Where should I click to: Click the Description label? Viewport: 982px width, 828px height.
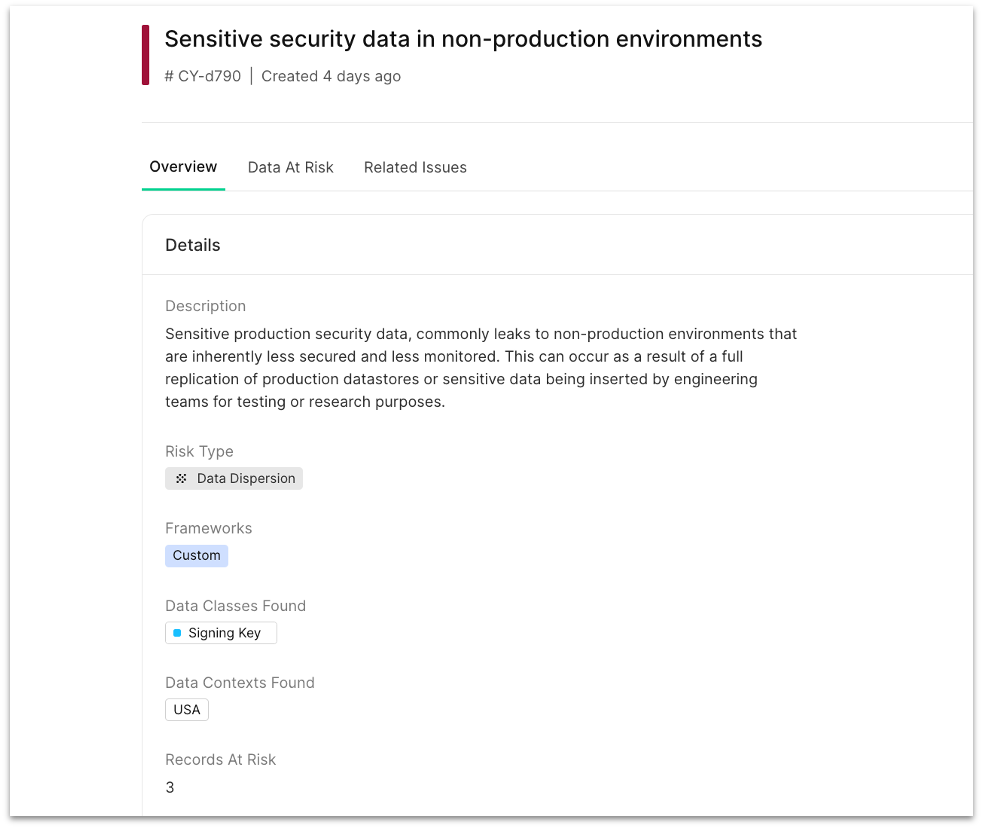coord(205,306)
